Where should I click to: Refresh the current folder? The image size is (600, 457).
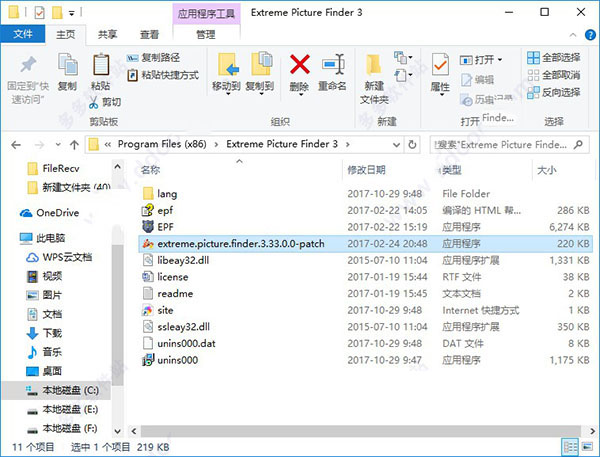(x=412, y=145)
